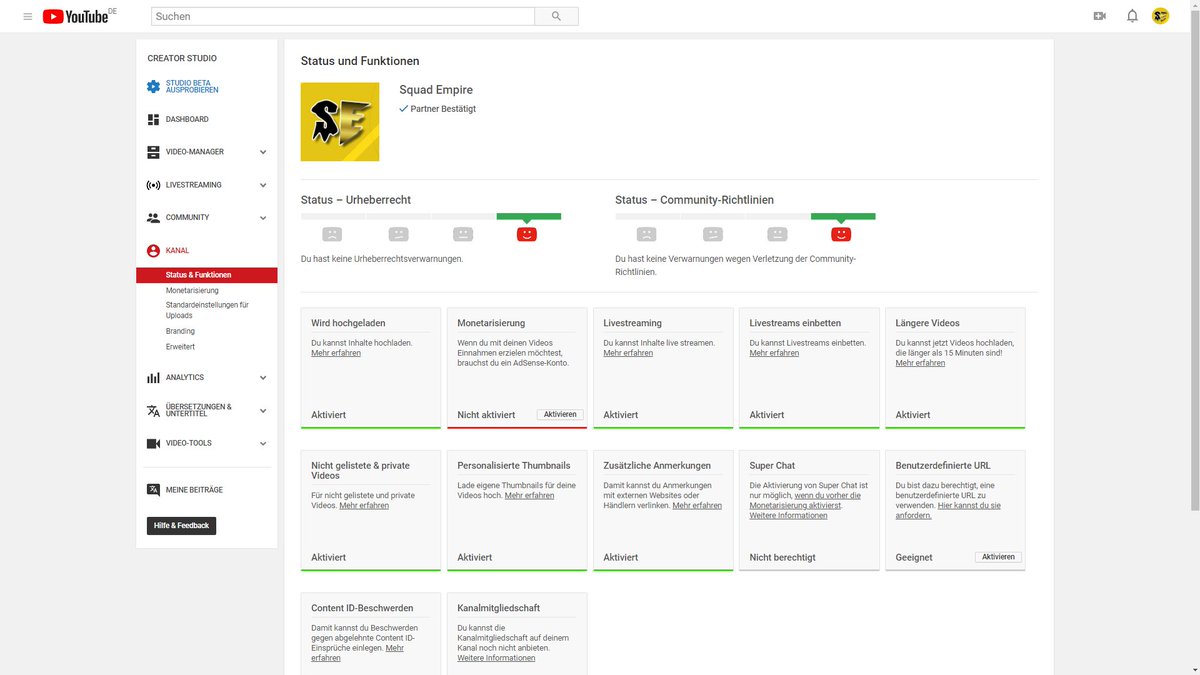Click Mehr erfahren in Livestreaming card

click(x=628, y=353)
